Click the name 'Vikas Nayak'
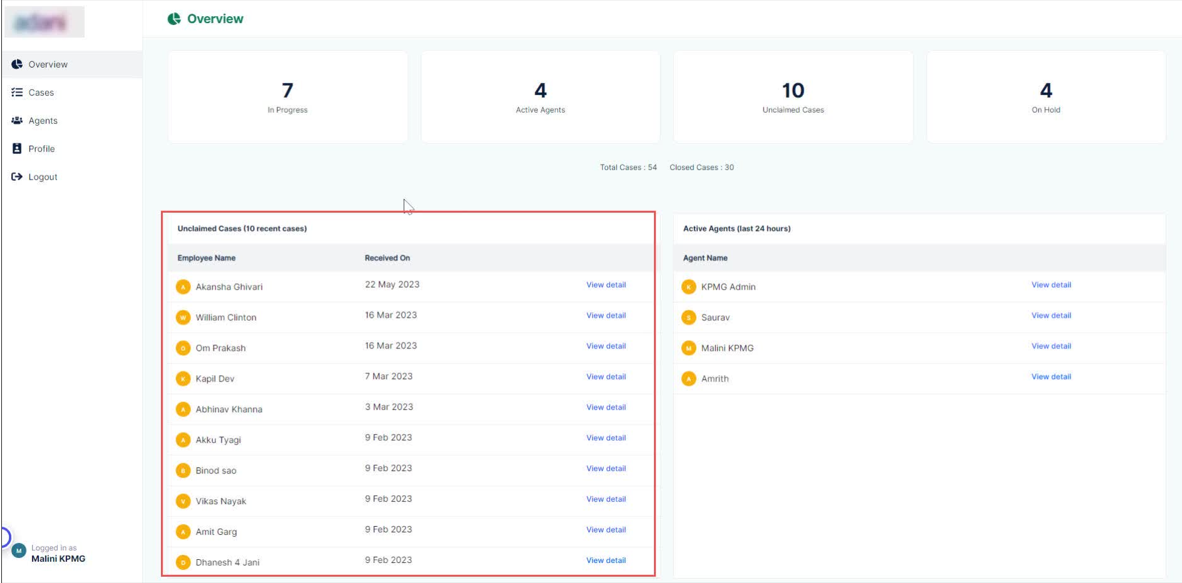The height and width of the screenshot is (583, 1182). [221, 502]
